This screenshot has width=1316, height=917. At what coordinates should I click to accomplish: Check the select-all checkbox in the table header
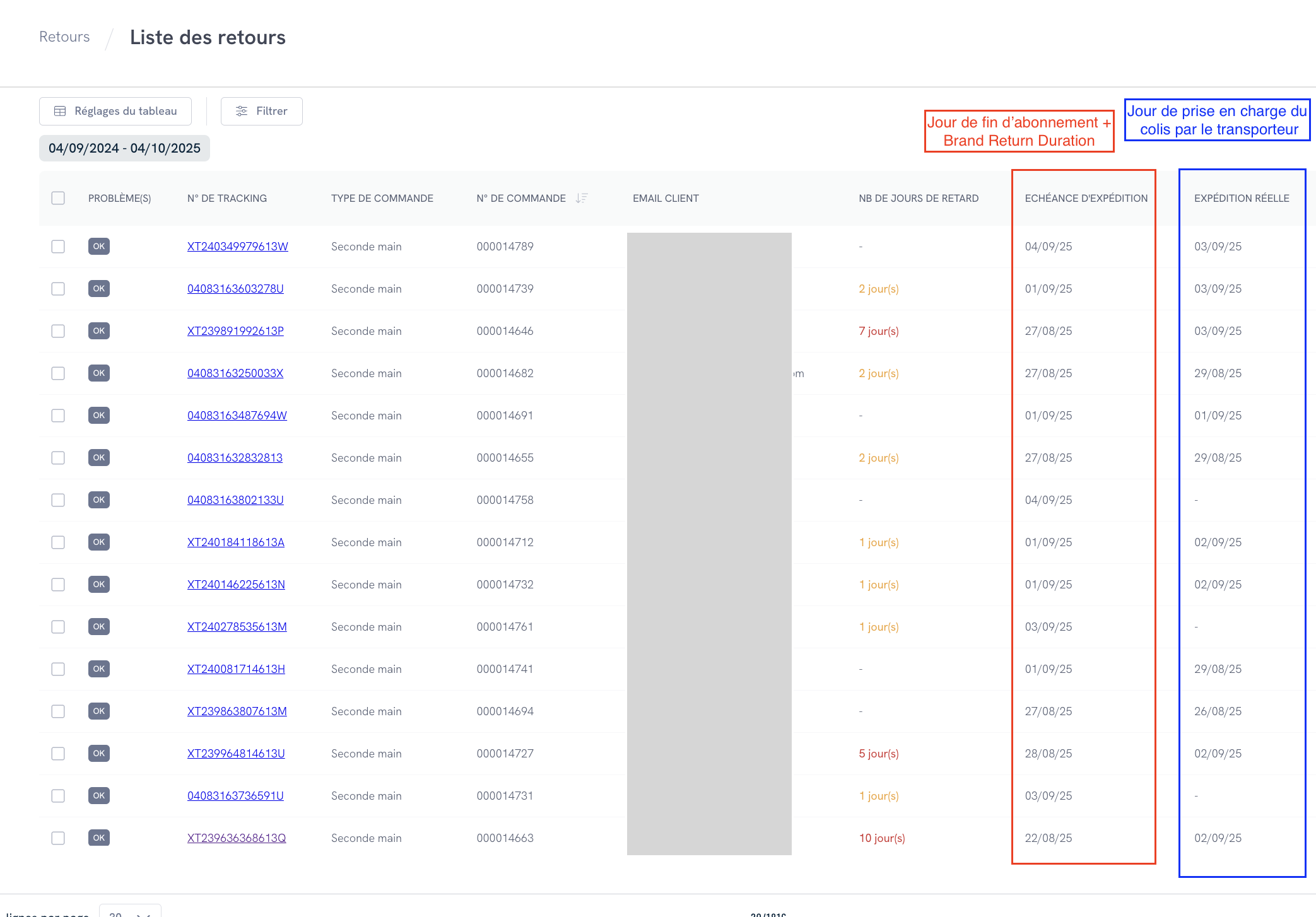[x=58, y=198]
